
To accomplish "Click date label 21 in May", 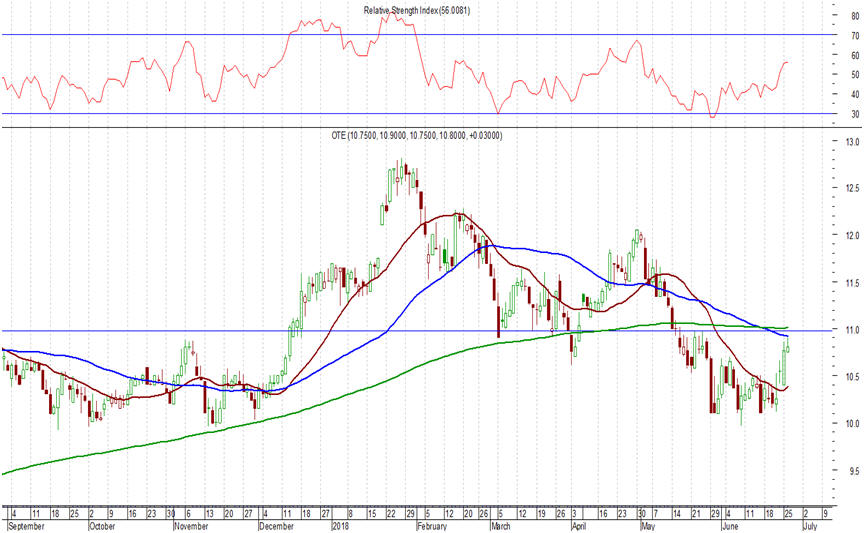I will tap(696, 514).
